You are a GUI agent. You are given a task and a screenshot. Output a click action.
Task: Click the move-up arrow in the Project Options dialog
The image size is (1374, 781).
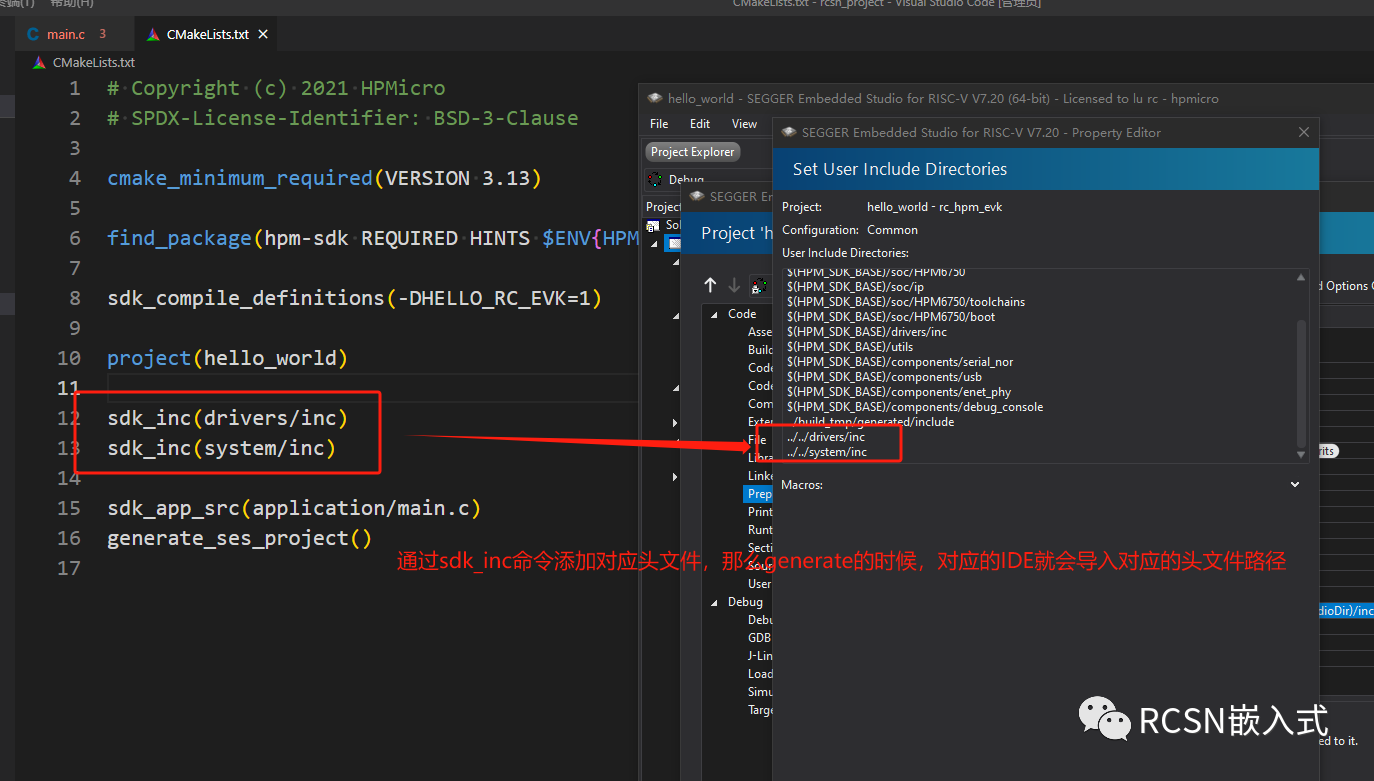pos(710,285)
